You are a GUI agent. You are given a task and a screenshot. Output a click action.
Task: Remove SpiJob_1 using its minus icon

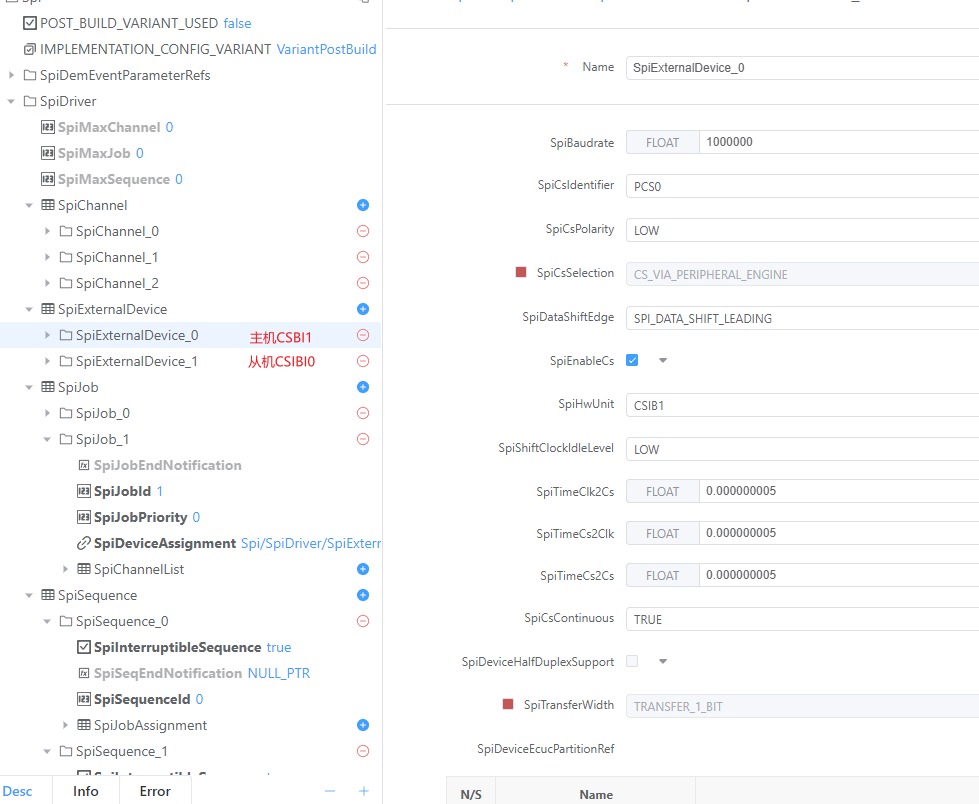point(363,439)
